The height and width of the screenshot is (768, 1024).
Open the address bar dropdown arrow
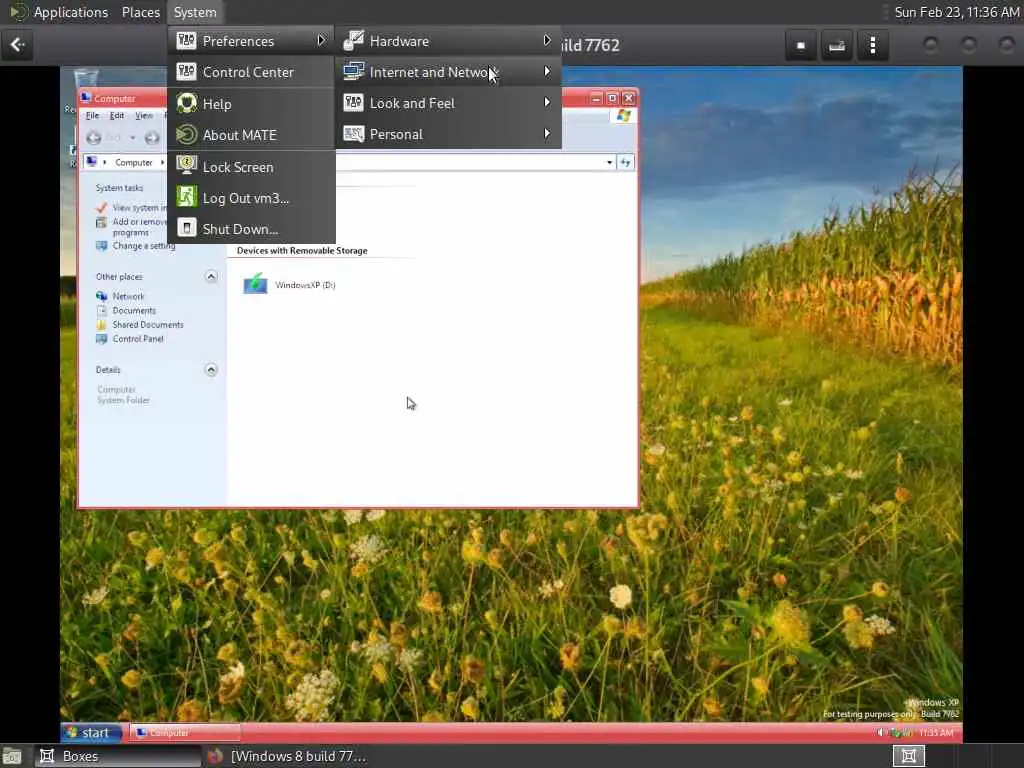click(x=609, y=162)
